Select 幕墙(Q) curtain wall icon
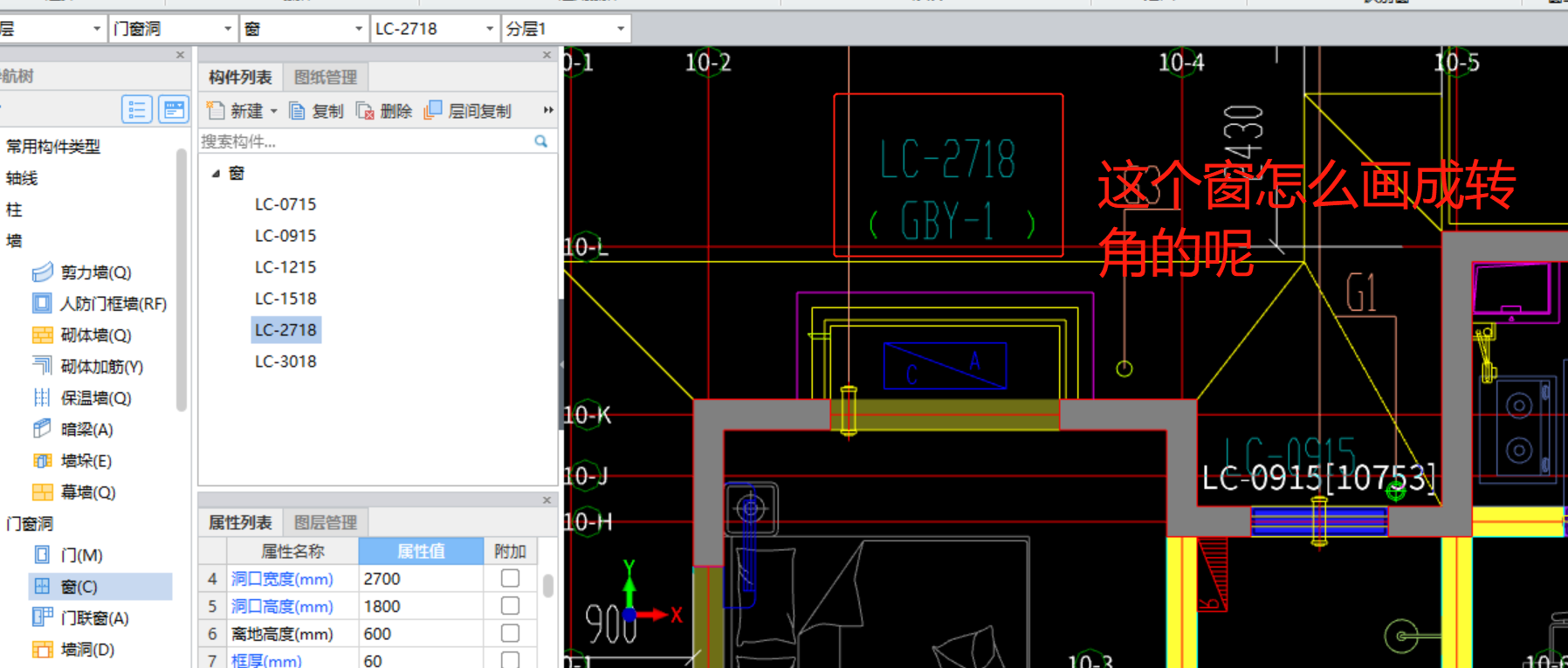The width and height of the screenshot is (1568, 668). coord(42,492)
